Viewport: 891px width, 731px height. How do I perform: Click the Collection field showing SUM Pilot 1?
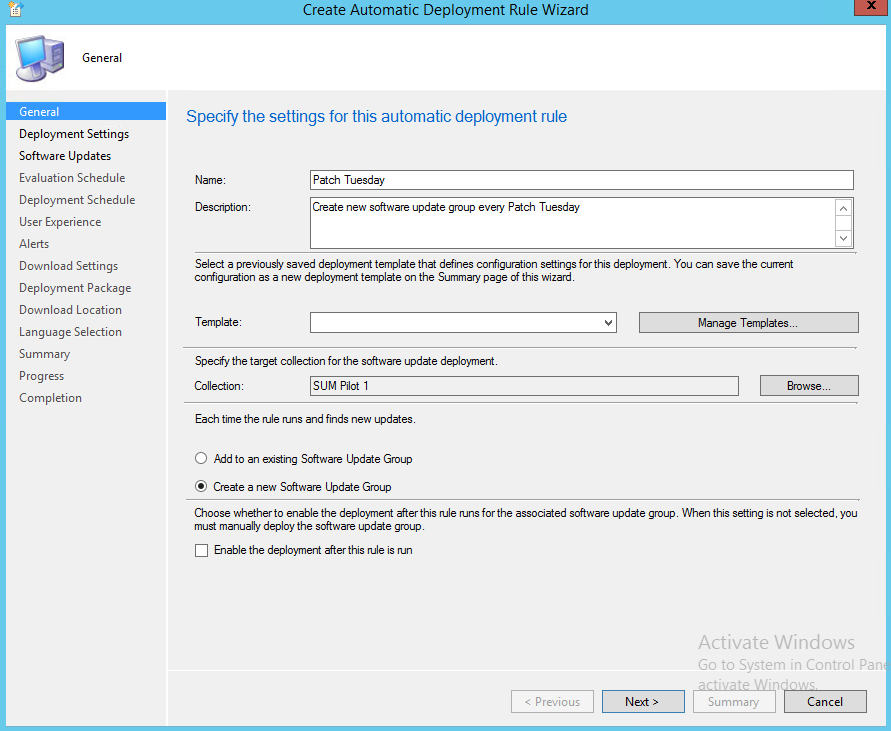(x=524, y=386)
